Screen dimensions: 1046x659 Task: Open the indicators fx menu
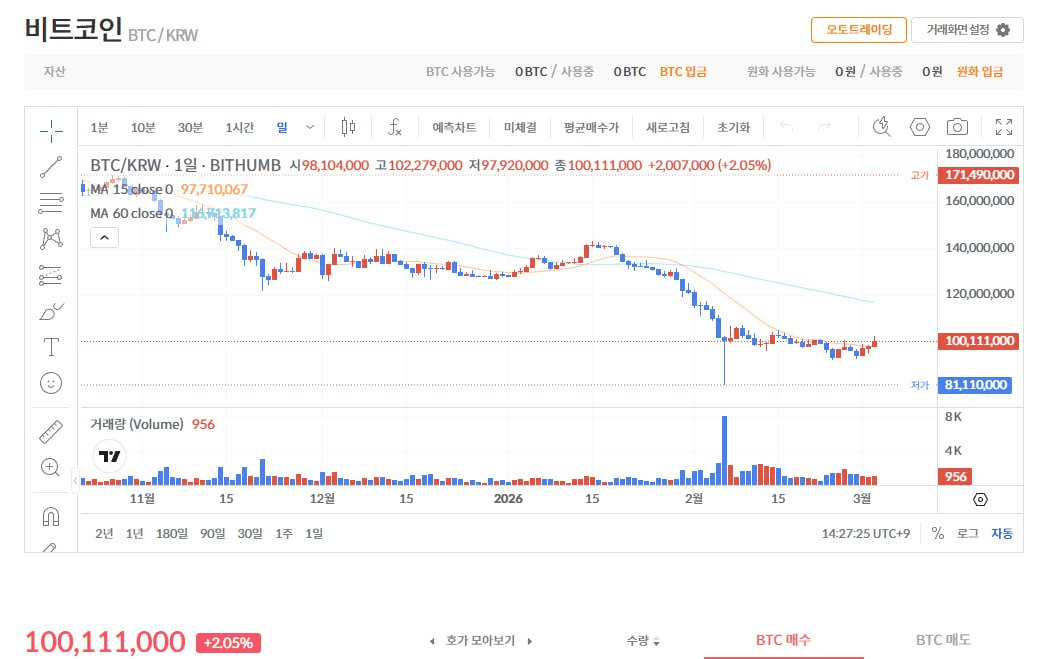(x=394, y=127)
